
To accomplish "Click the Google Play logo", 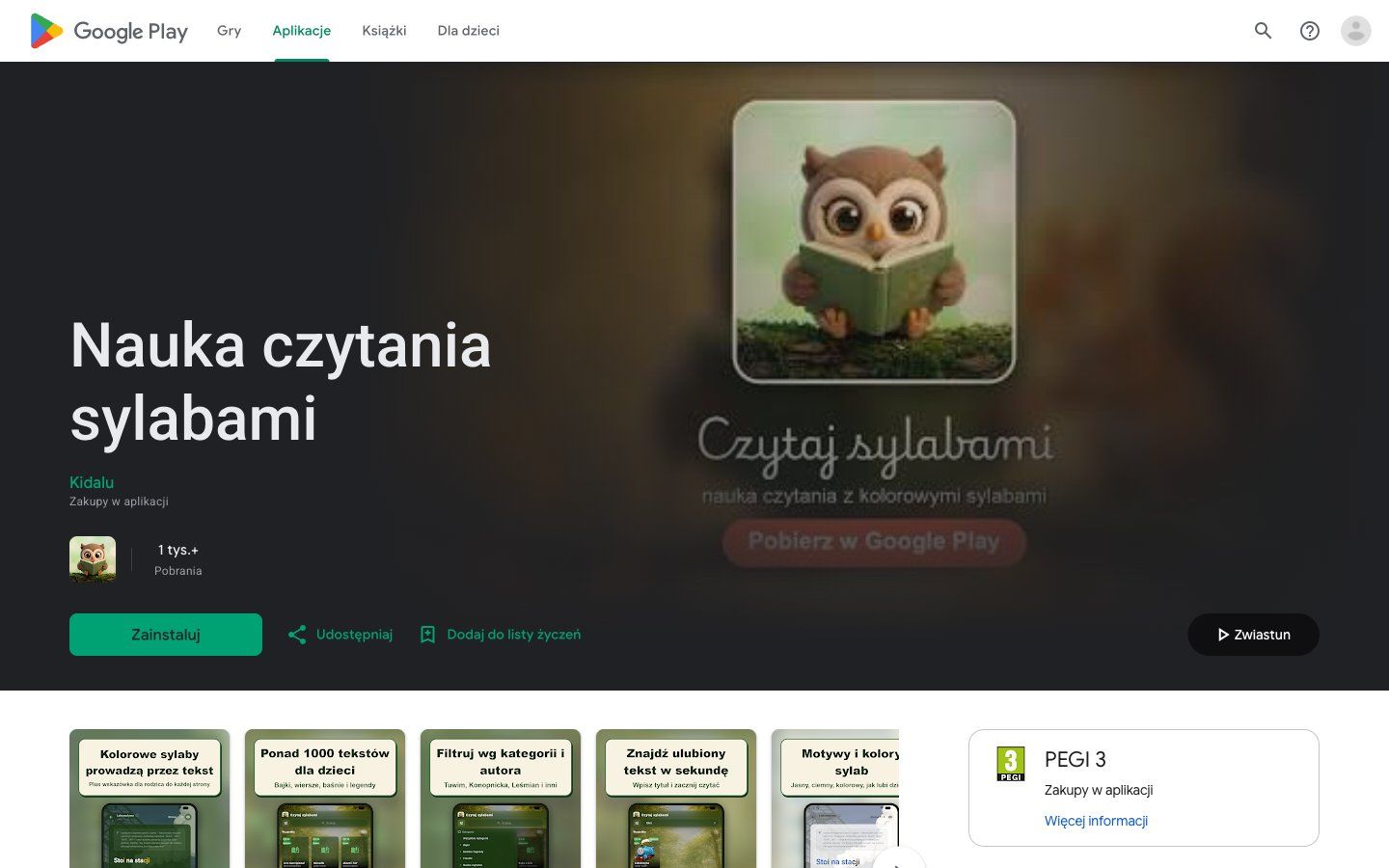I will (109, 31).
